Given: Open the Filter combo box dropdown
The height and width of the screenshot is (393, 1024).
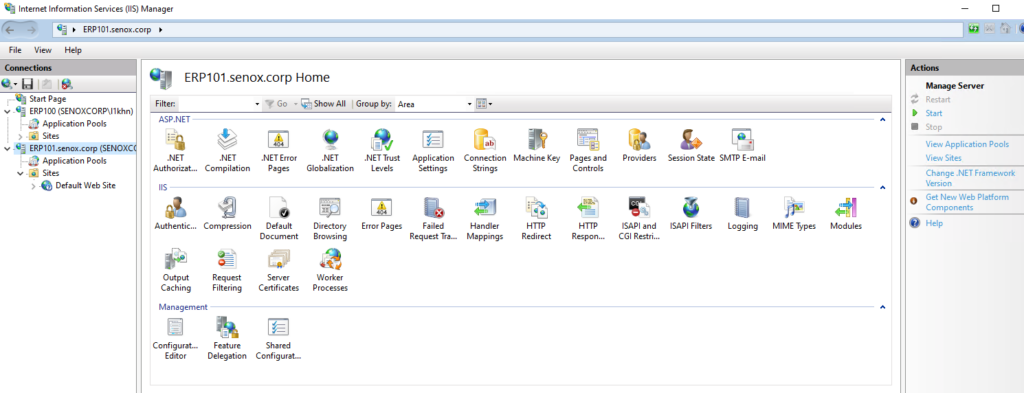Looking at the screenshot, I should point(257,104).
